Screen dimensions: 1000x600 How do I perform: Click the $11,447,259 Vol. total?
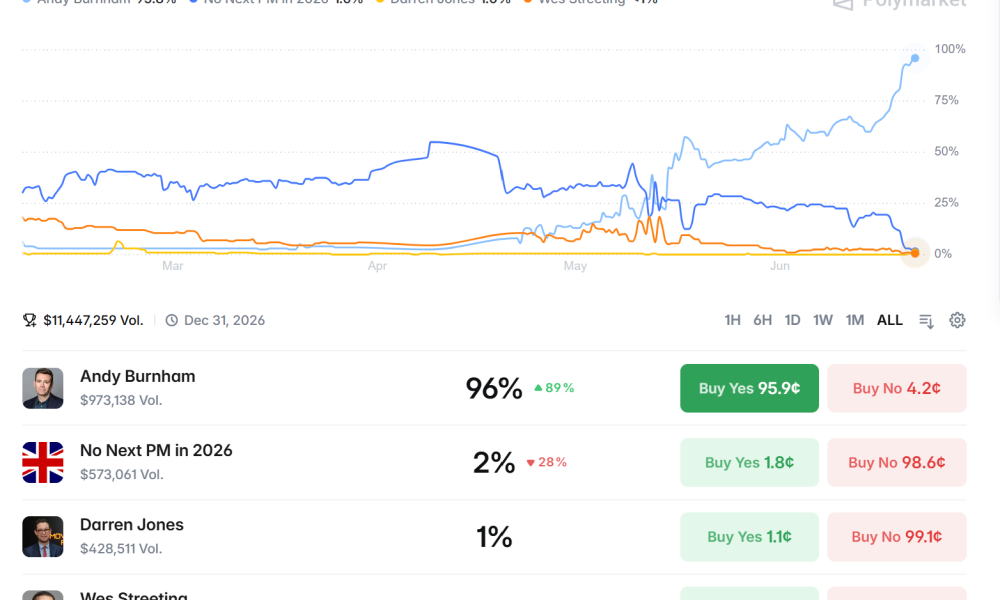(93, 320)
